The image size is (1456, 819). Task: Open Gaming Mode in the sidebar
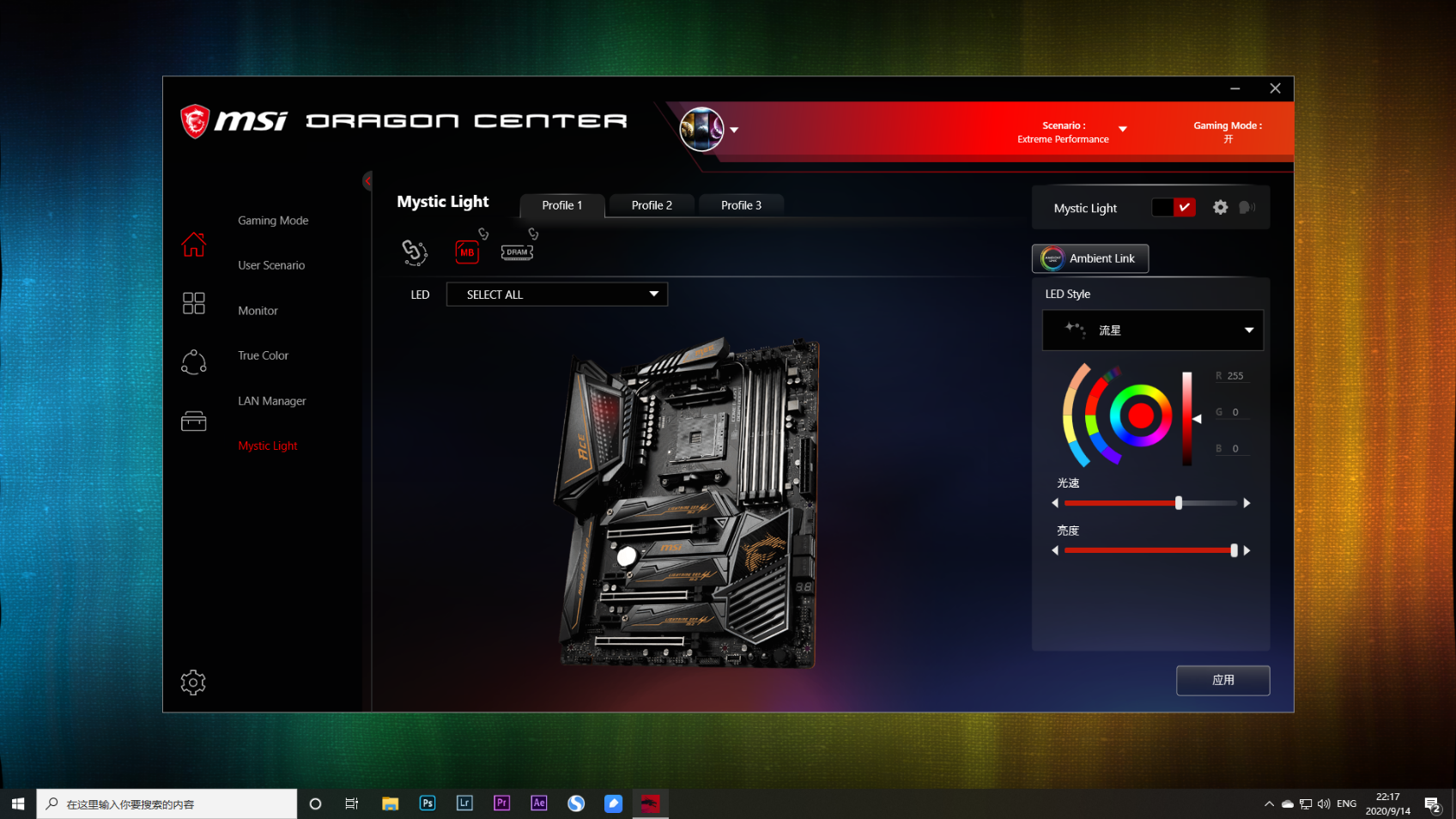click(273, 221)
